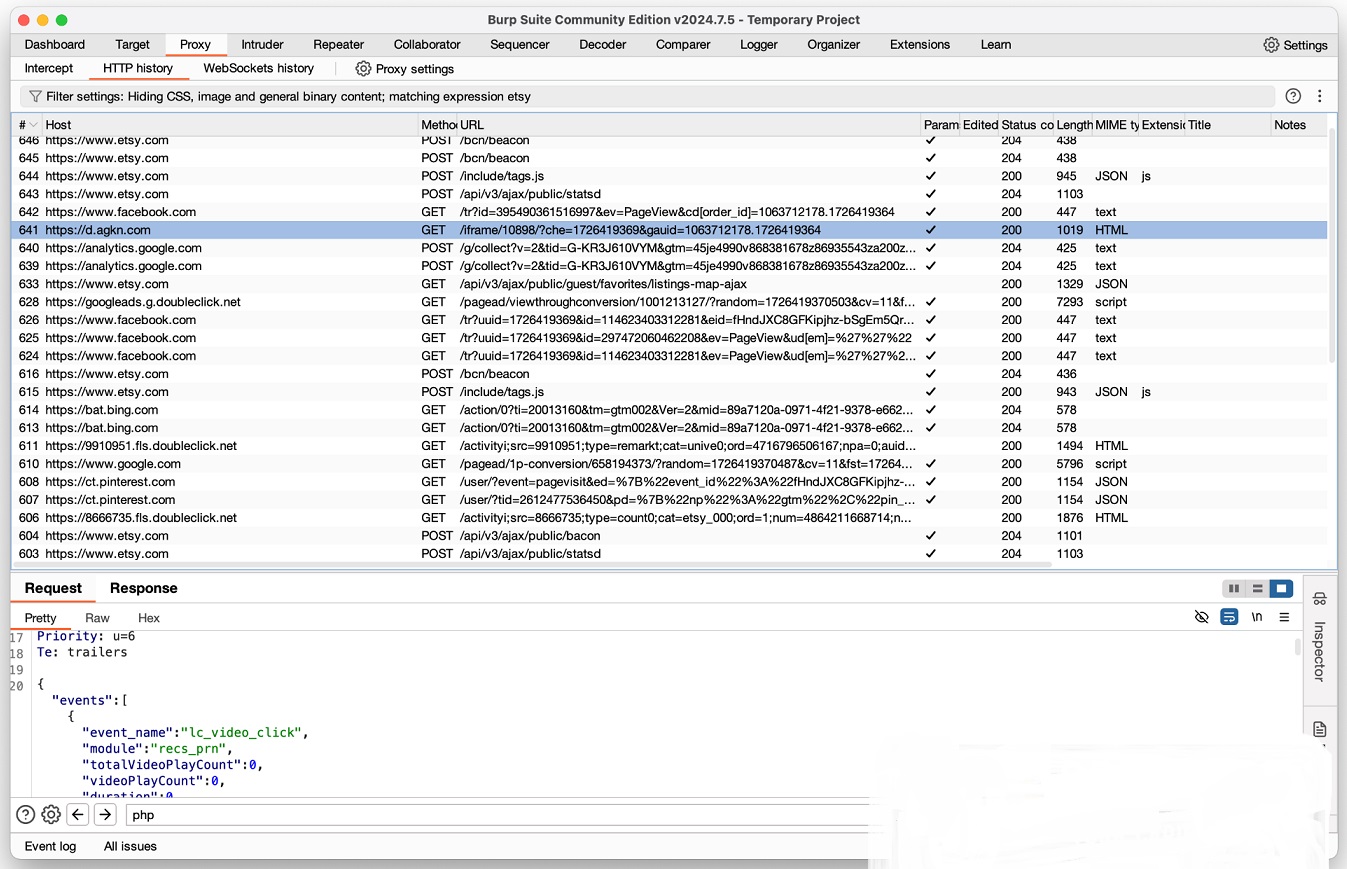Switch to side-by-side request/response layout

(x=1234, y=589)
